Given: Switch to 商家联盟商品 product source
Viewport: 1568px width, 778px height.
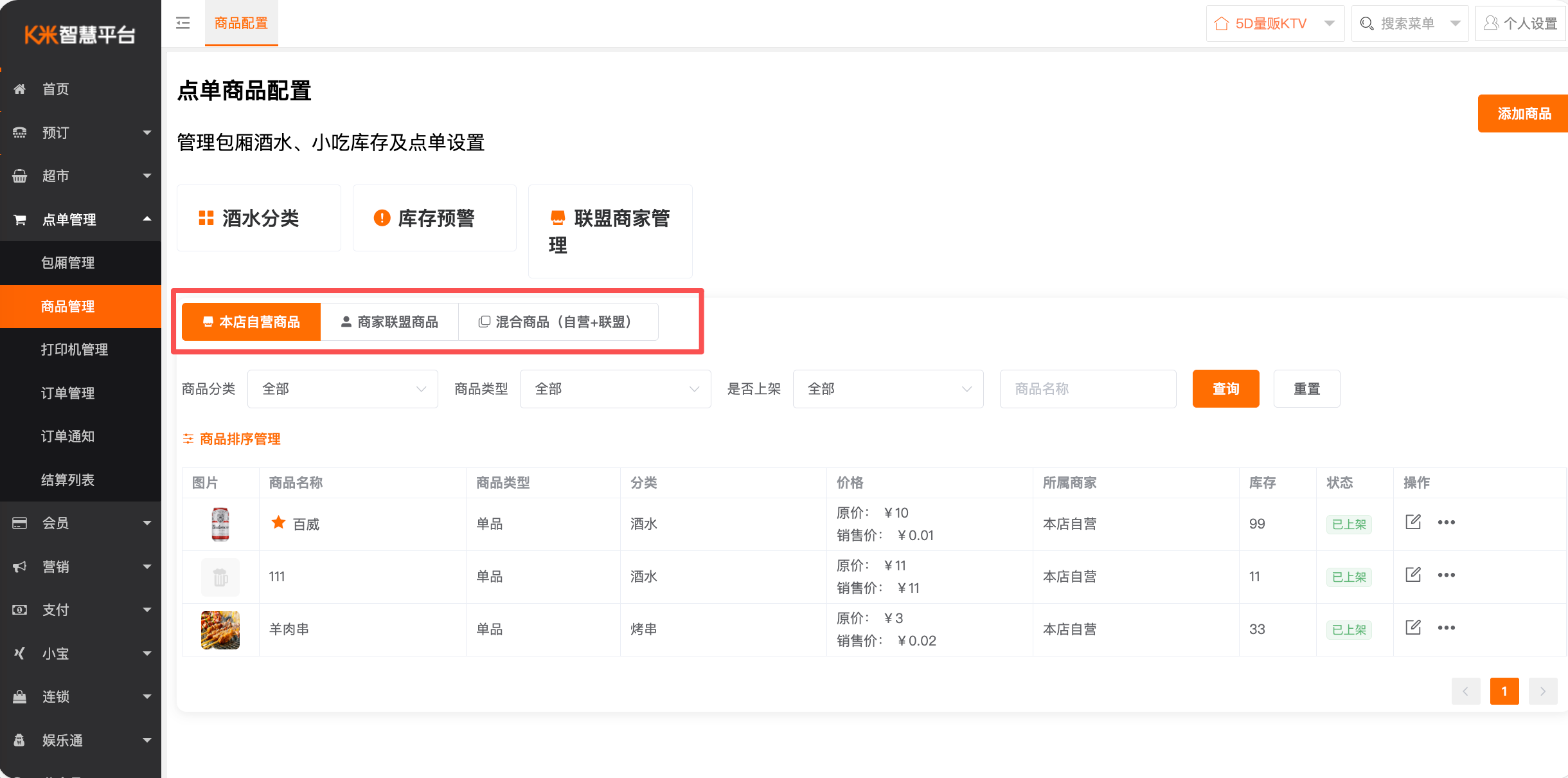Looking at the screenshot, I should click(389, 321).
